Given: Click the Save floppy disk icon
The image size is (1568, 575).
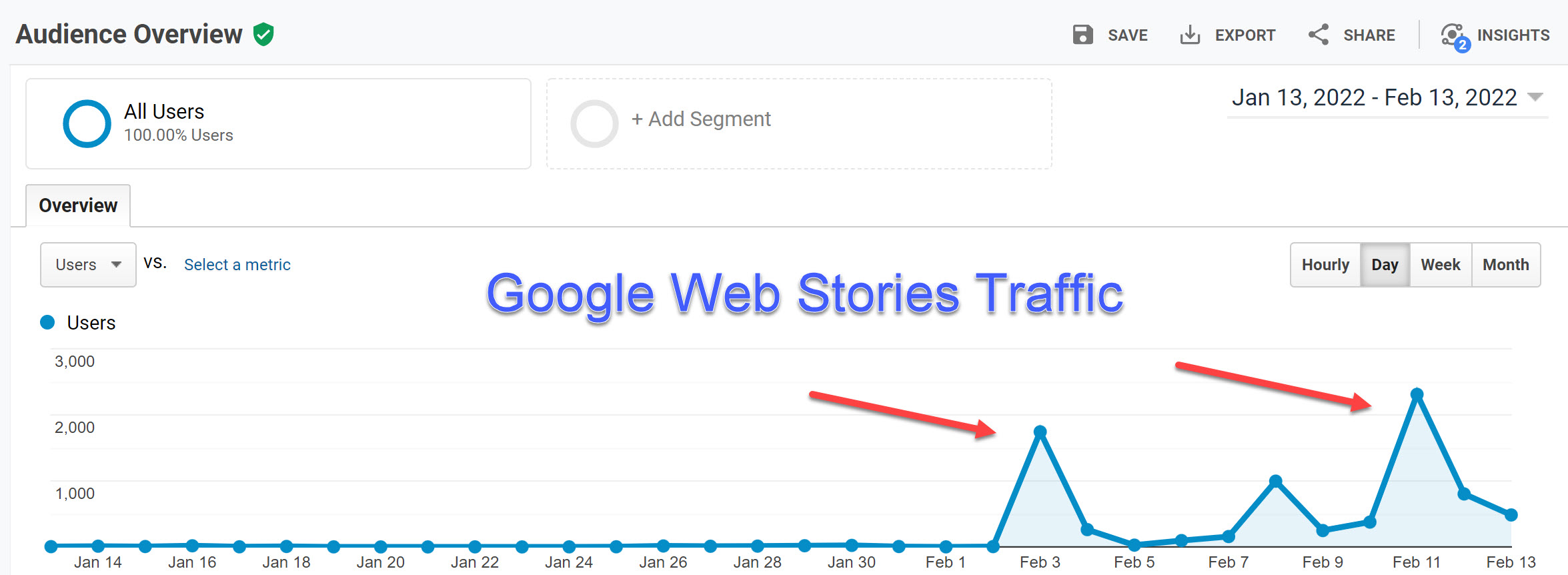Looking at the screenshot, I should [1082, 35].
